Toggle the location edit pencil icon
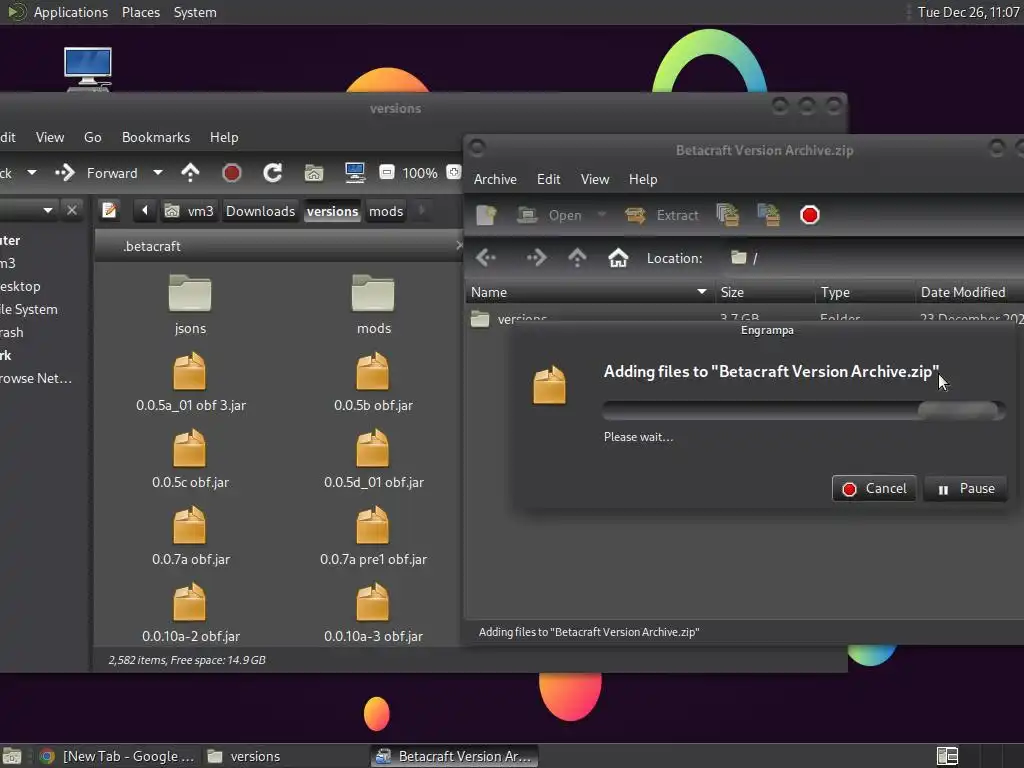 point(109,210)
